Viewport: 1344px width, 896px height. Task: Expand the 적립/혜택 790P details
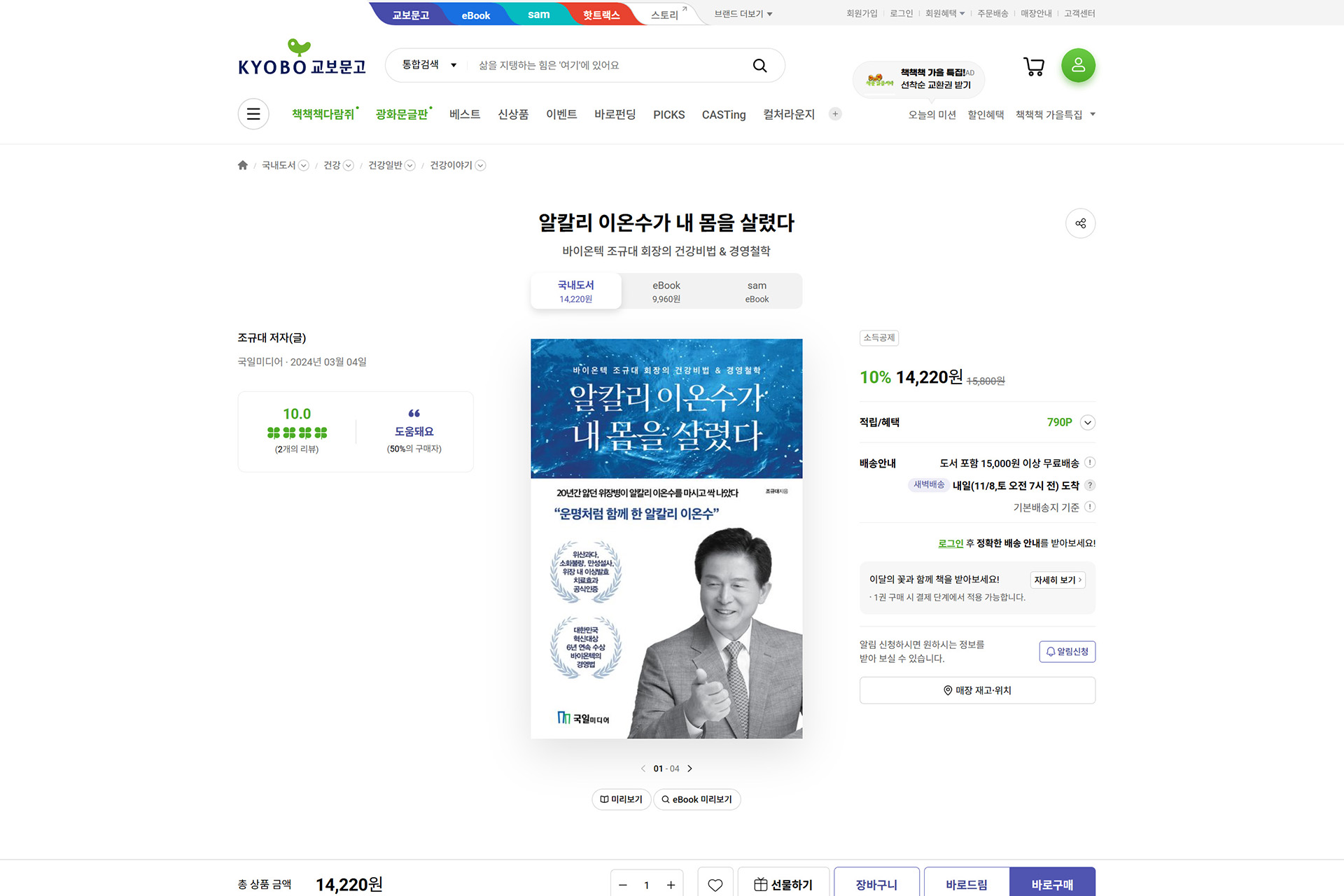pos(1087,422)
